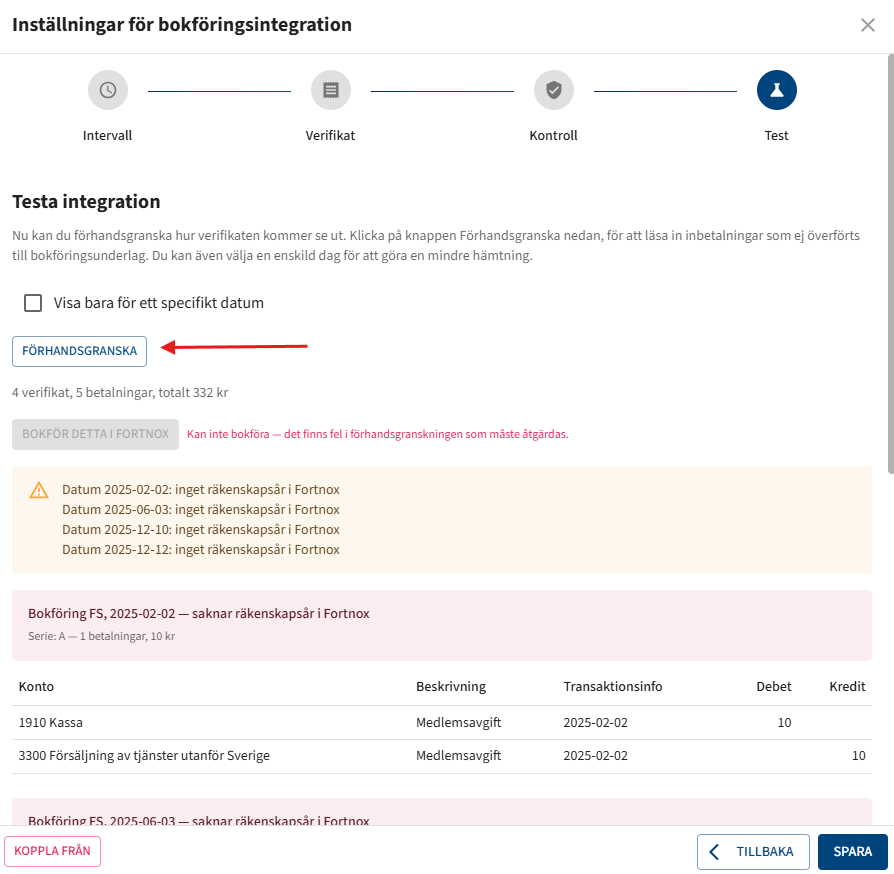Click the left chevron icon on the Tillbaka button
The image size is (894, 874).
(x=714, y=852)
